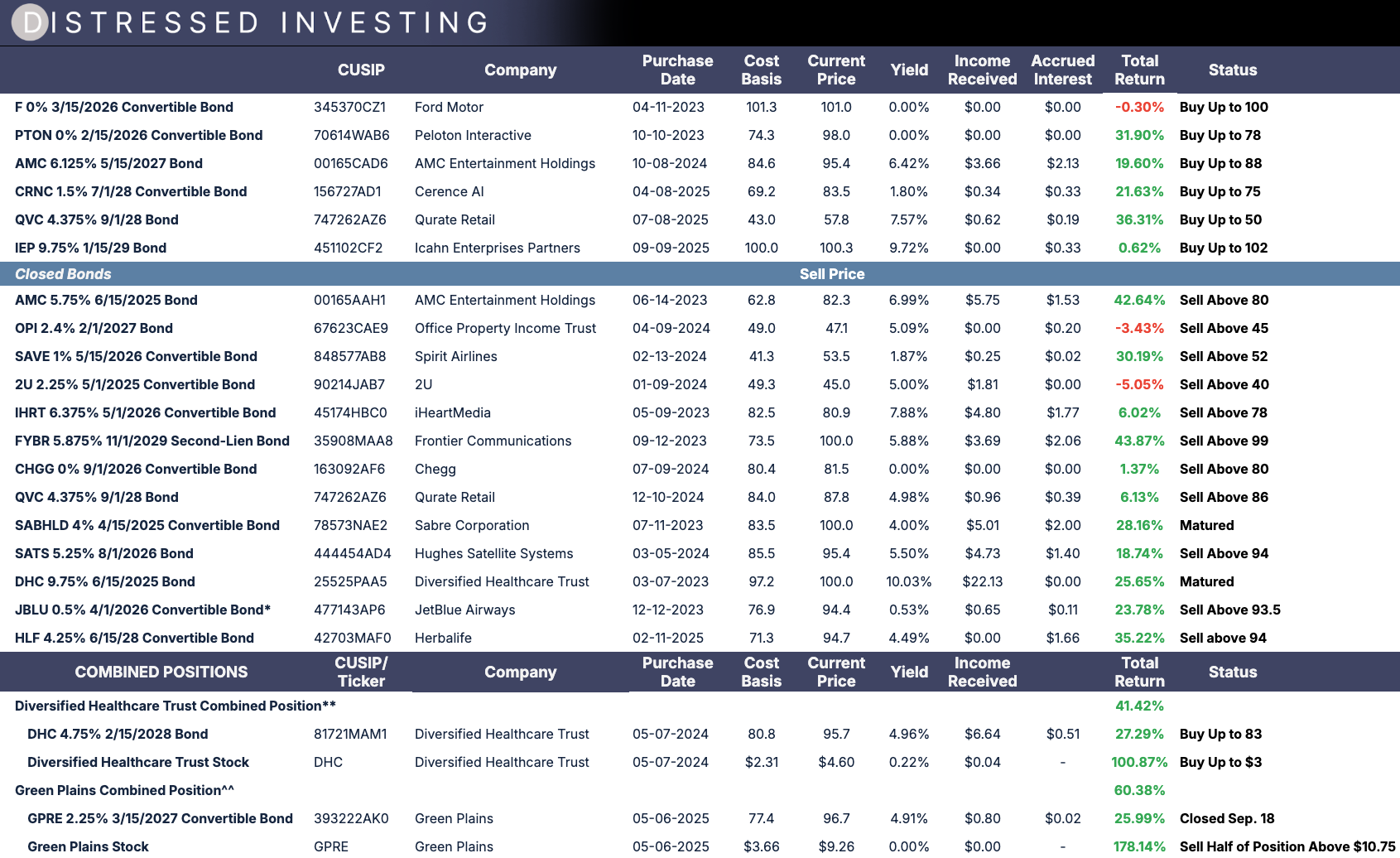Screen dimensions: 1400x858
Task: Click iHeartMedia company name
Action: coord(453,412)
